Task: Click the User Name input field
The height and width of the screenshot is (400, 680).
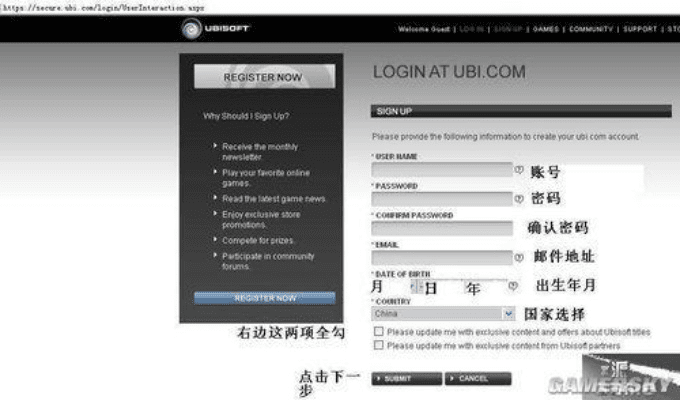Action: pyautogui.click(x=442, y=170)
